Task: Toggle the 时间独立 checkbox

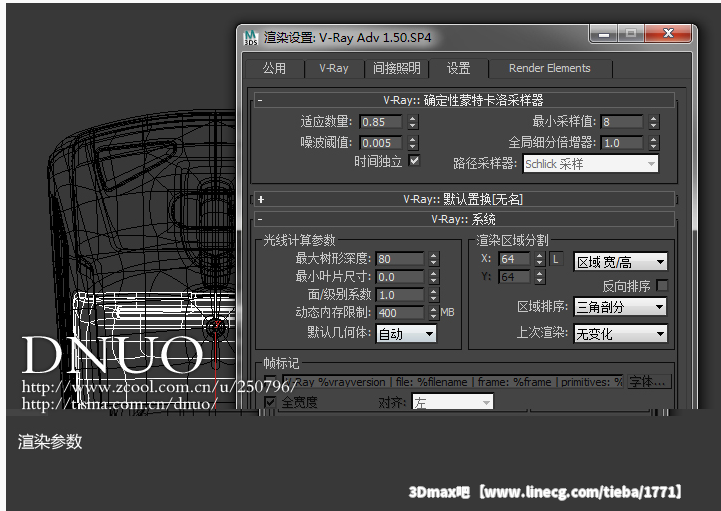Action: pos(414,161)
